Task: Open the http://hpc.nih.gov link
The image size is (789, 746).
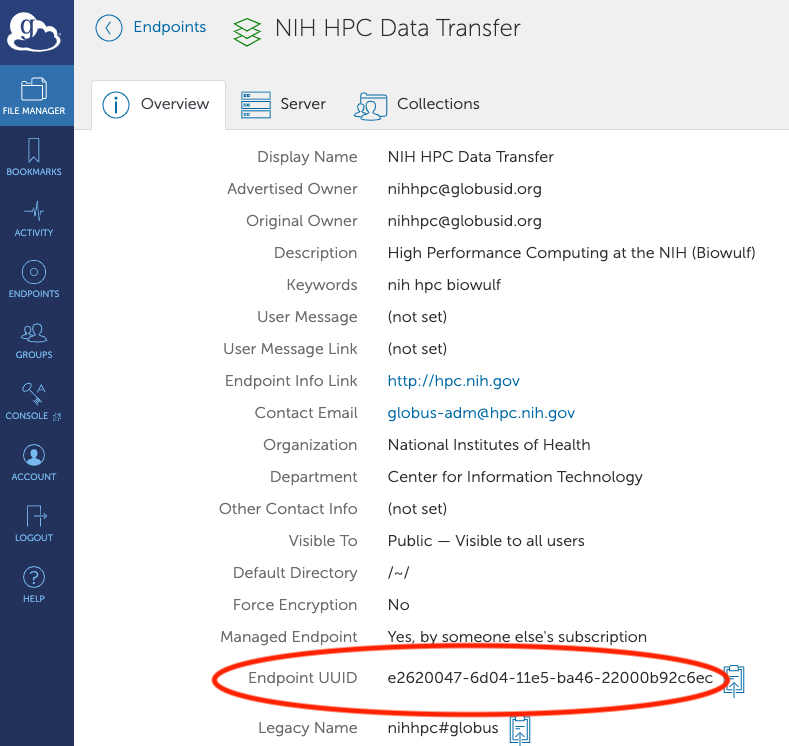Action: tap(453, 381)
